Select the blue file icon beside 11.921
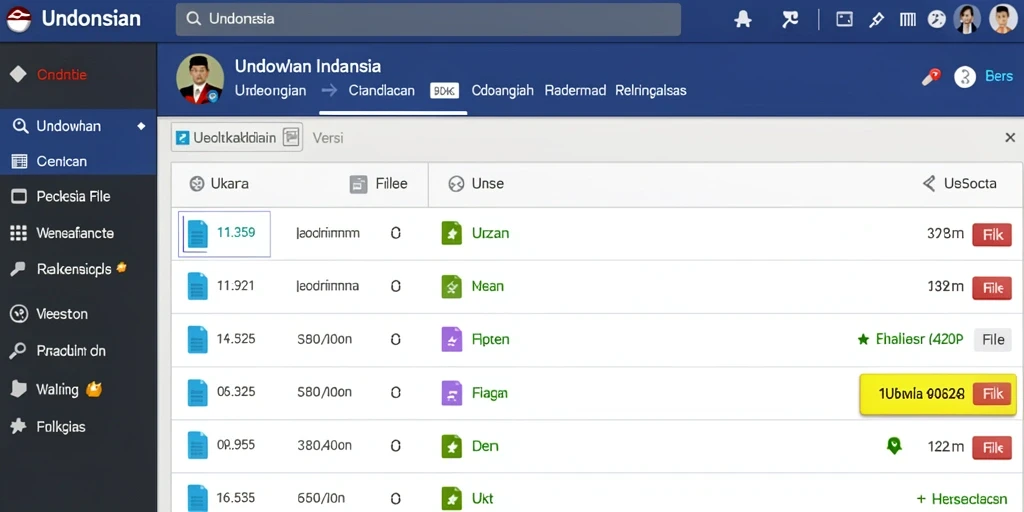The width and height of the screenshot is (1024, 512). [197, 286]
